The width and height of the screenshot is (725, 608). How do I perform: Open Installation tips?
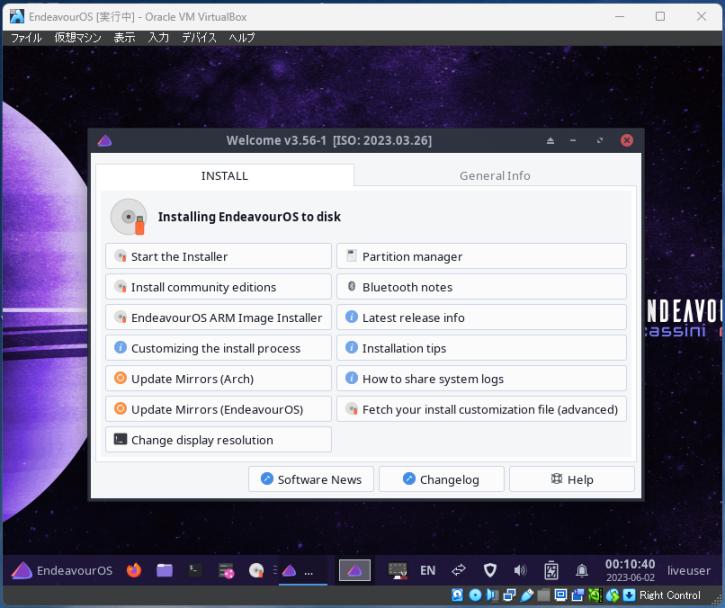click(481, 348)
